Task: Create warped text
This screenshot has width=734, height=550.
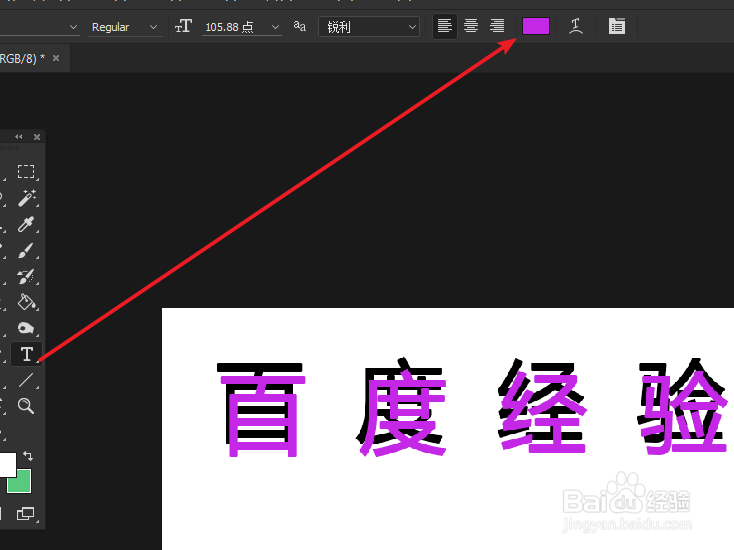Action: [x=576, y=26]
